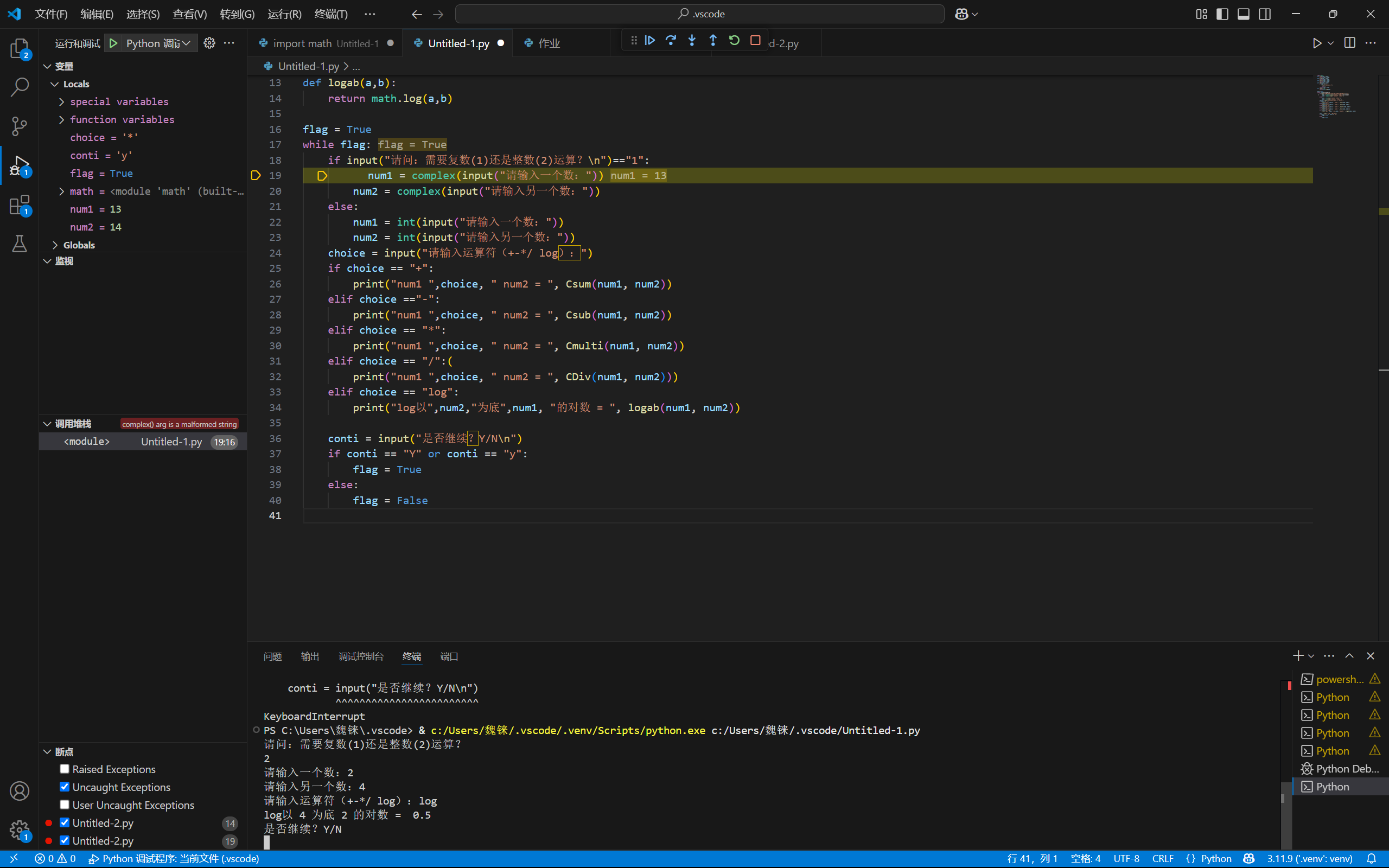Disable the Uncaught Exceptions checkbox
Screen dimensions: 1389x868
point(65,787)
